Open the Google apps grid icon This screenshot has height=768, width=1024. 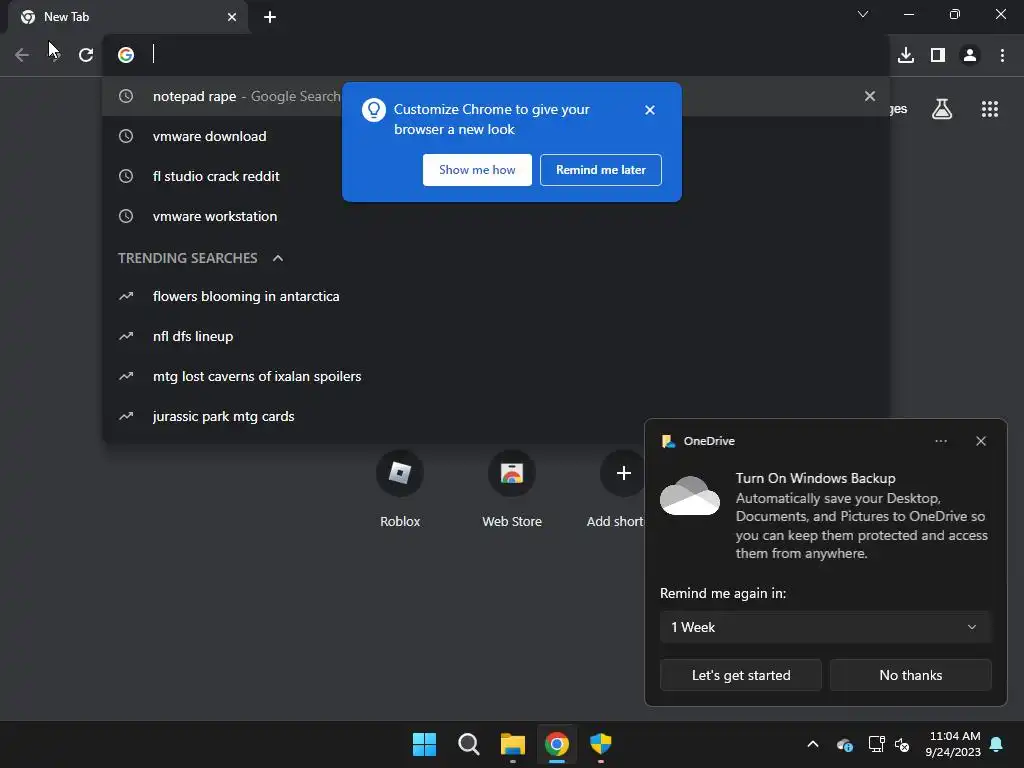coord(990,109)
